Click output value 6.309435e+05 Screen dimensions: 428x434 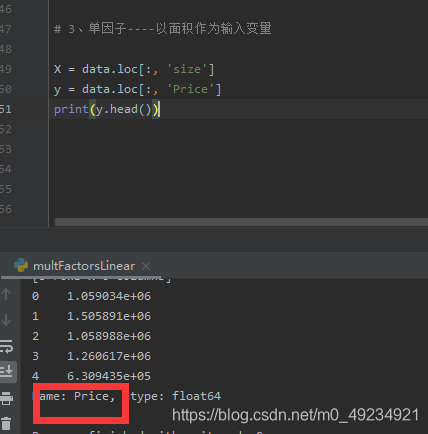pos(109,376)
